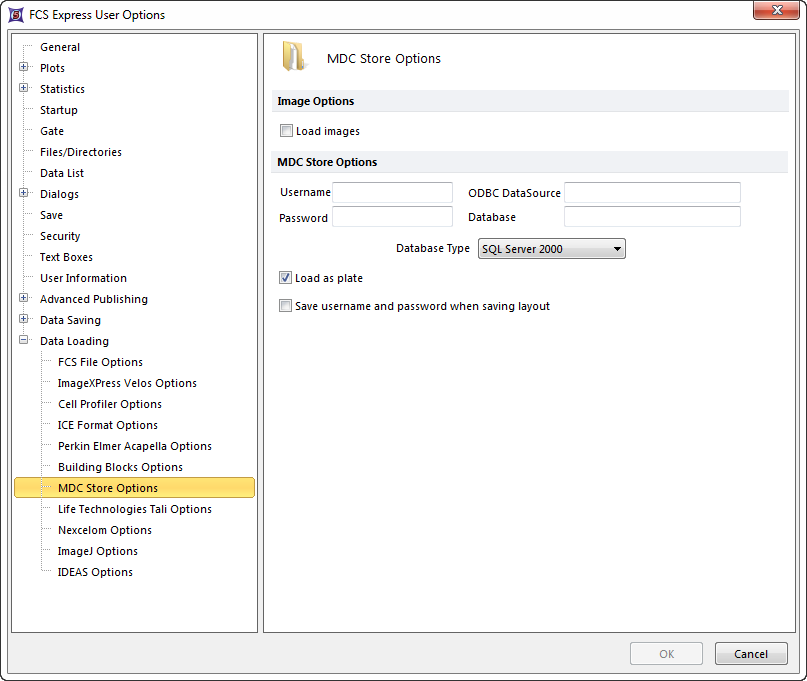The height and width of the screenshot is (681, 807).
Task: Expand the Advanced Publishing node
Action: click(24, 299)
